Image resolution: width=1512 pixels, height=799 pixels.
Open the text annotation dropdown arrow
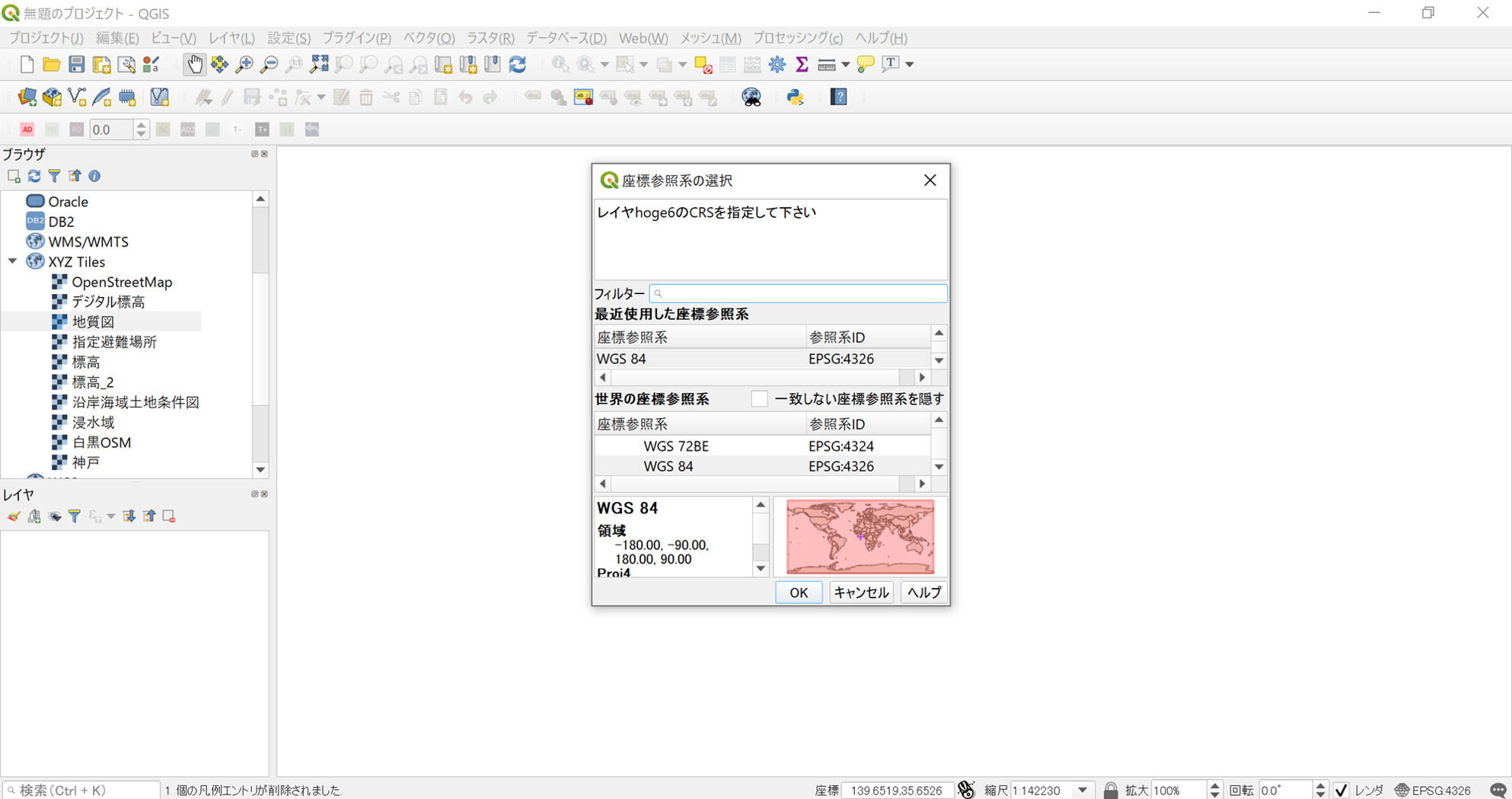(909, 65)
